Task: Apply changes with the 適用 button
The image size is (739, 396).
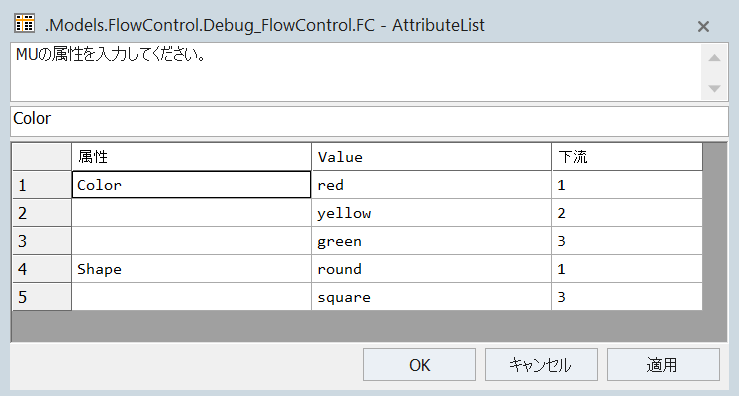Action: (663, 364)
